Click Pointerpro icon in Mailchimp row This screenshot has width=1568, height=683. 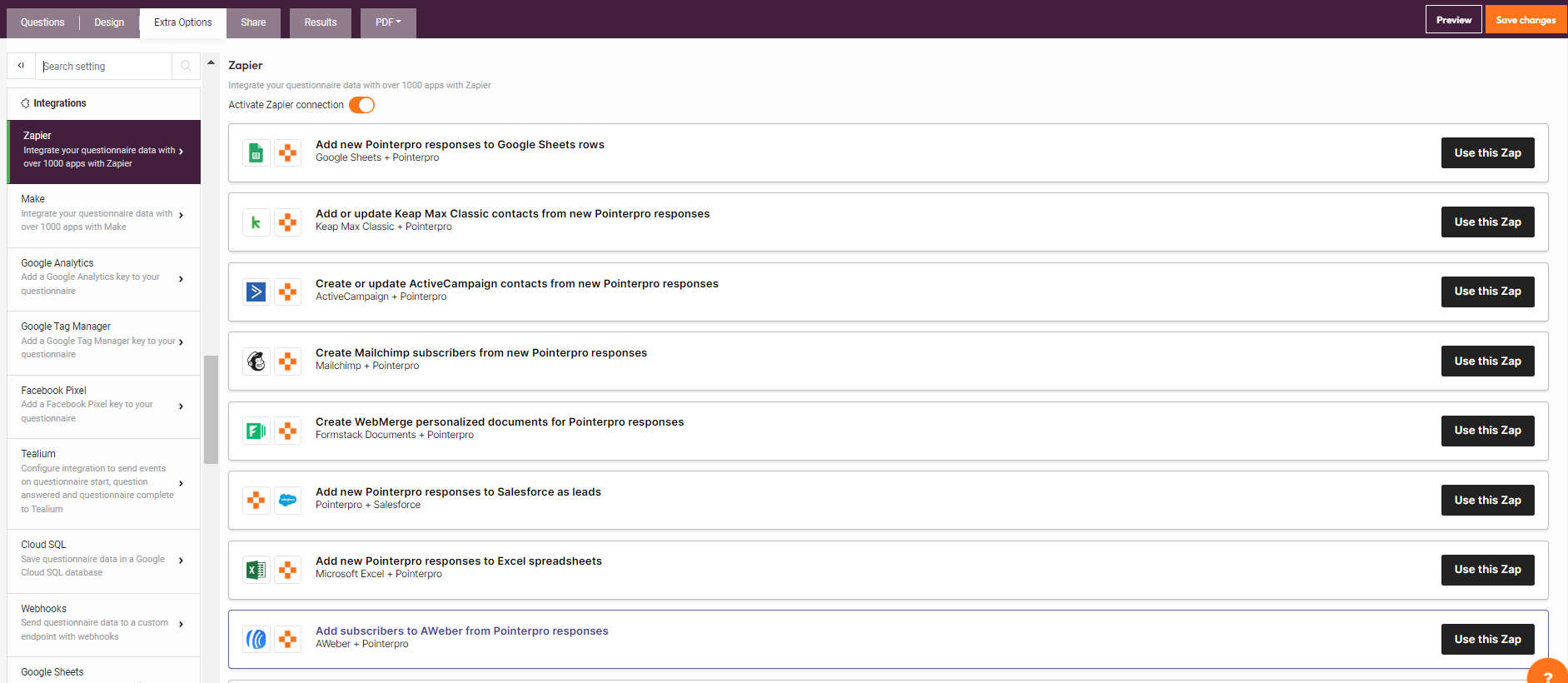tap(288, 361)
